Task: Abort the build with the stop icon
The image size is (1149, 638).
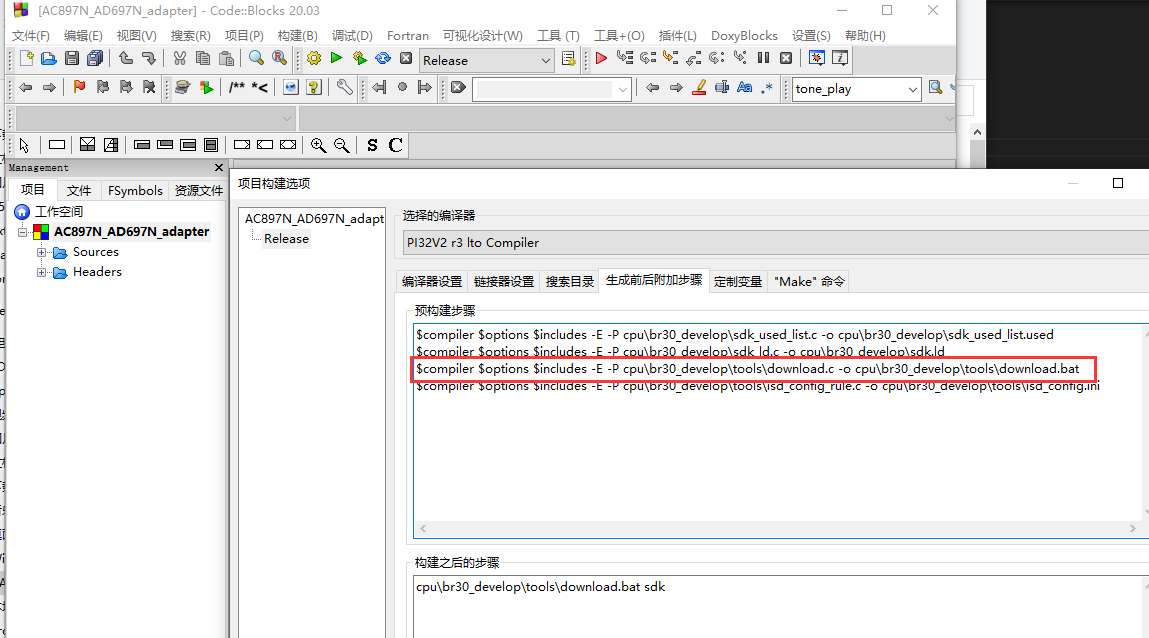Action: 406,59
